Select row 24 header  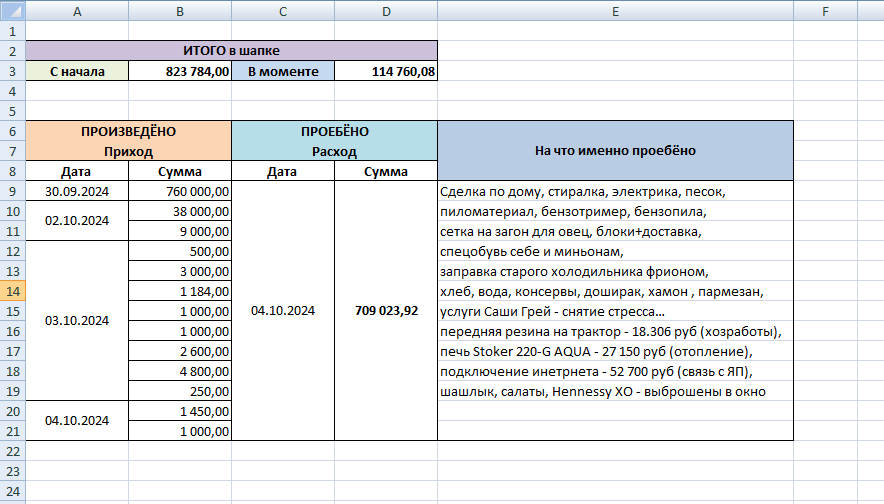pos(12,492)
